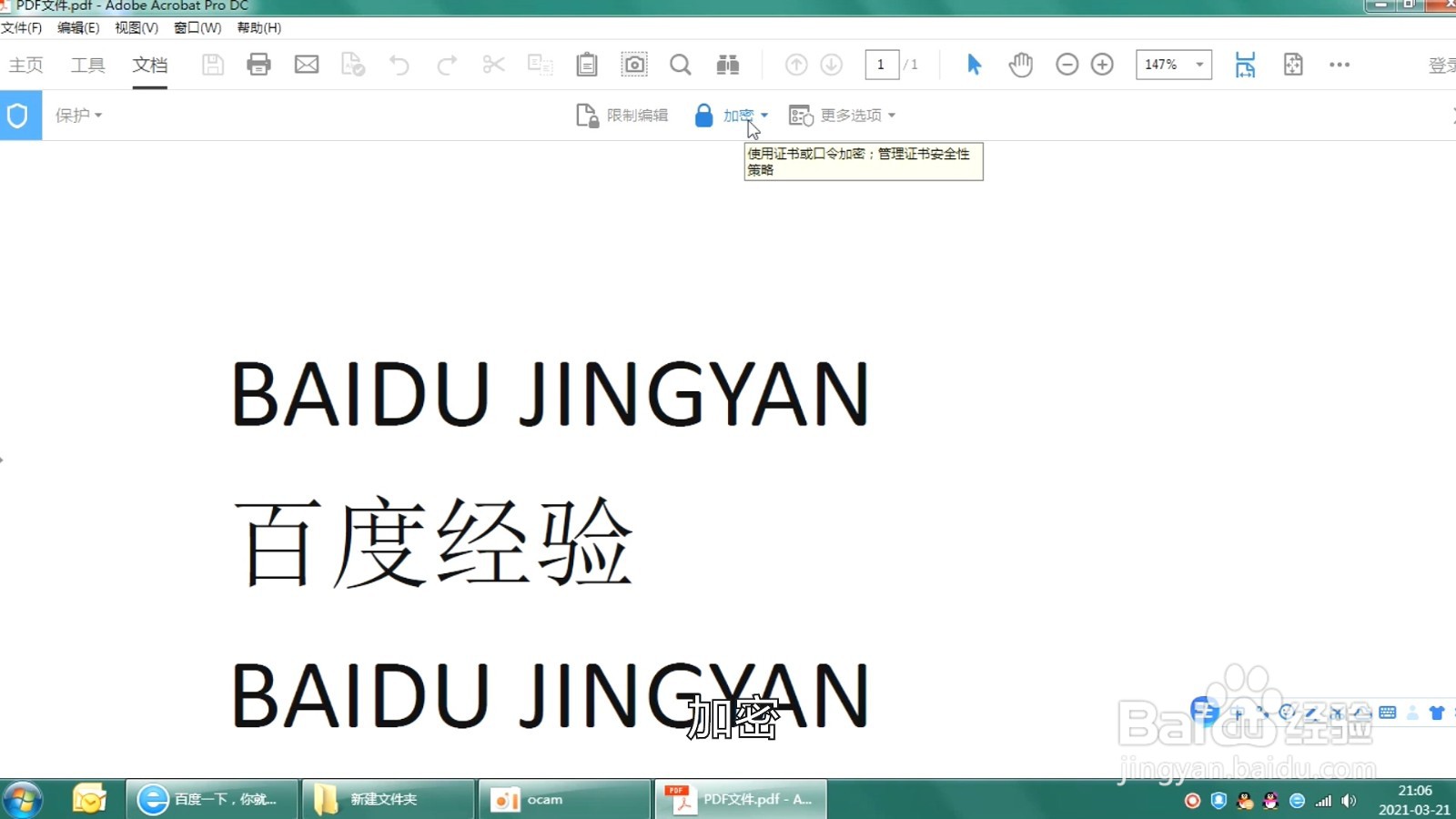
Task: Click the volume speaker tray icon
Action: coord(1349,801)
